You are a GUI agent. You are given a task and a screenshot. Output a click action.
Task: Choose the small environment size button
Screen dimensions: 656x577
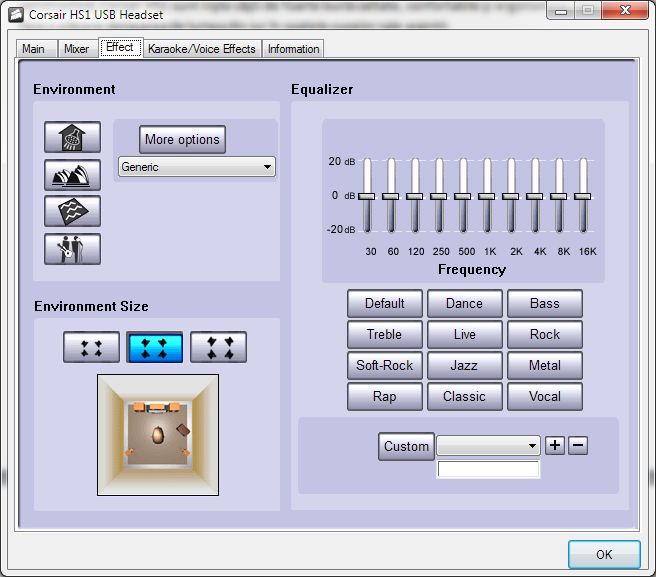91,347
